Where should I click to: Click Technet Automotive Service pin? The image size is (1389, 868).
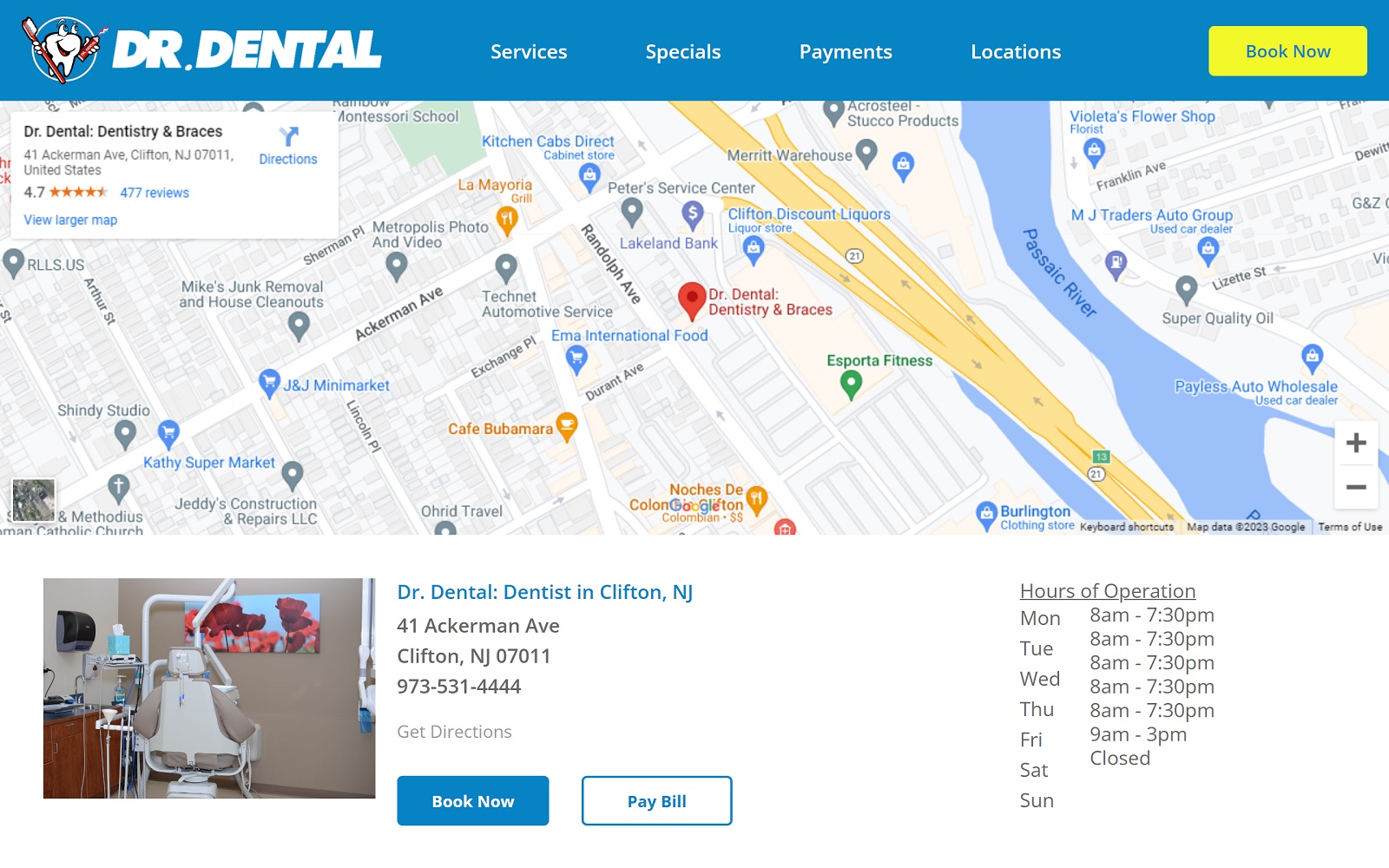(506, 268)
